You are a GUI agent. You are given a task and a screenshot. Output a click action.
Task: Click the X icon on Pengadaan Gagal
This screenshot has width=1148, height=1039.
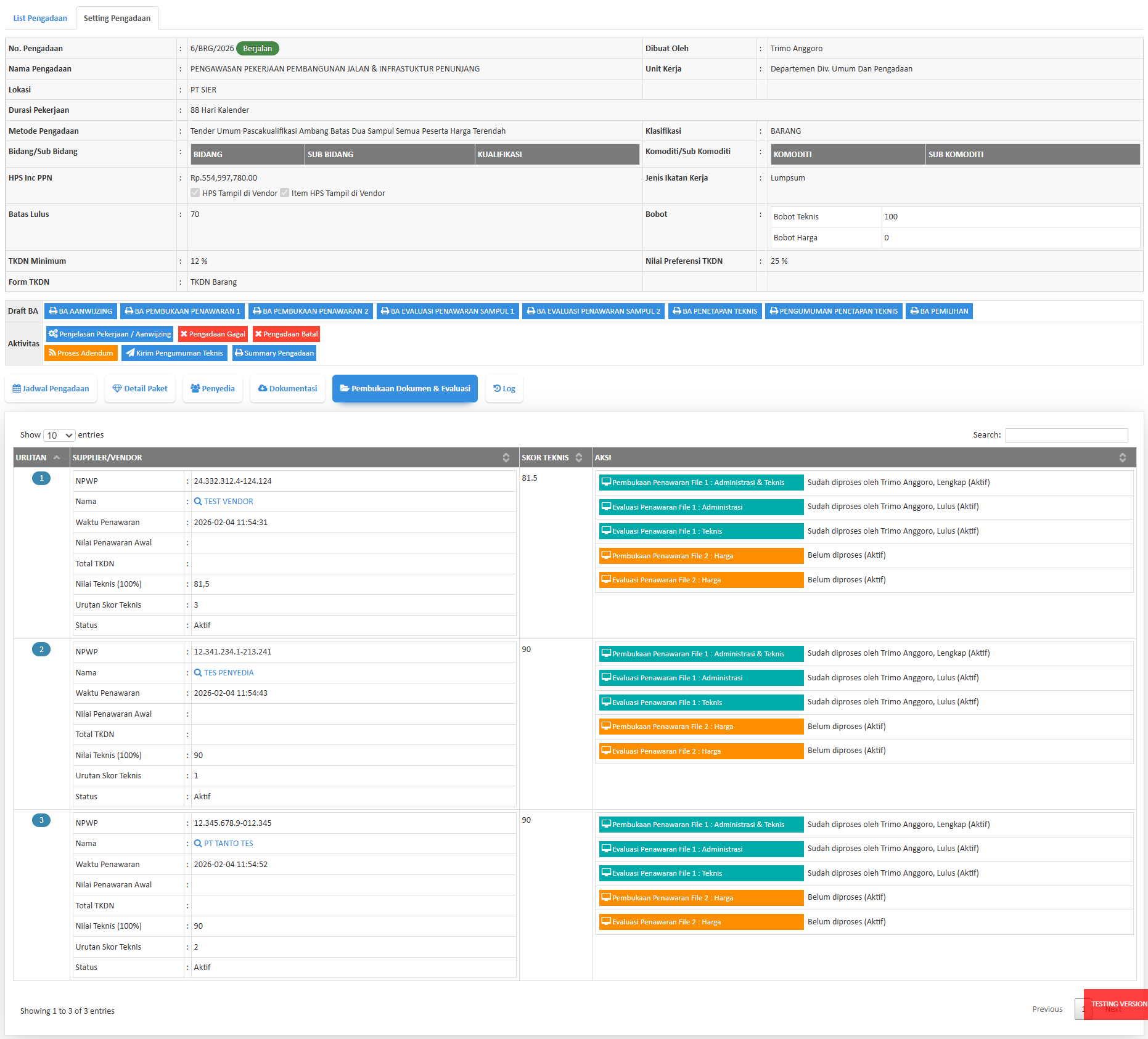coord(184,334)
